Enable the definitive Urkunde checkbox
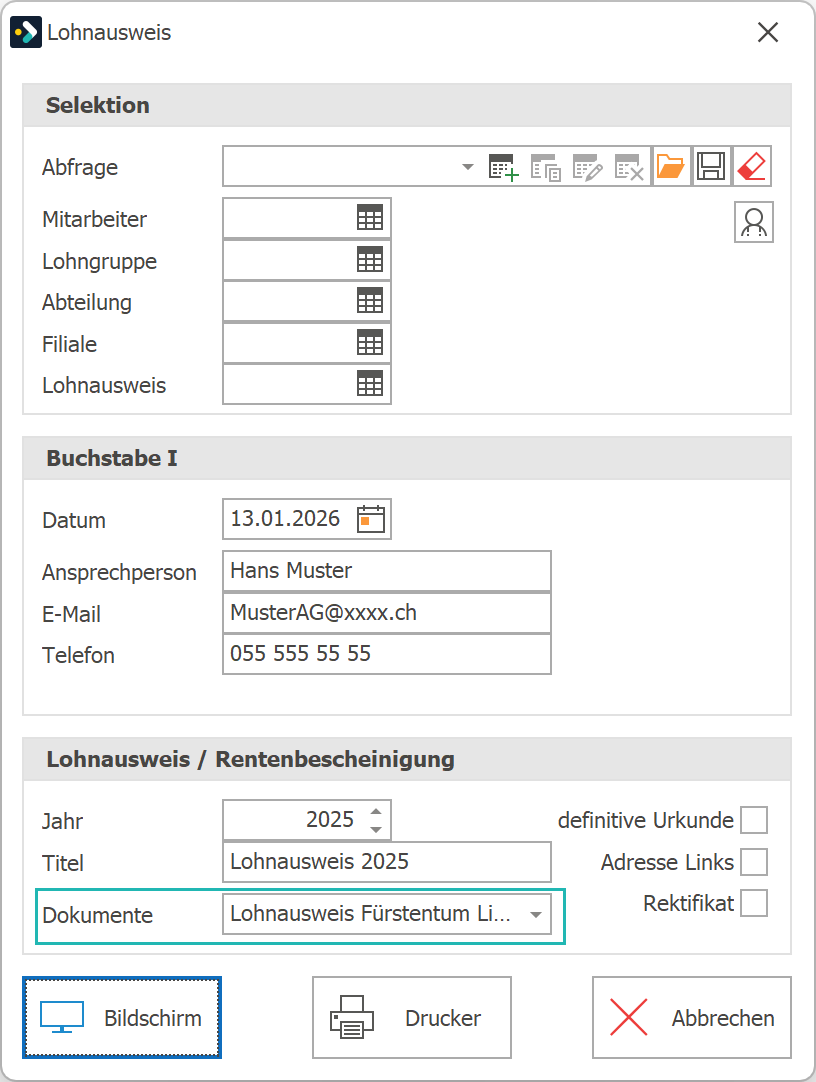Image resolution: width=816 pixels, height=1082 pixels. point(754,820)
